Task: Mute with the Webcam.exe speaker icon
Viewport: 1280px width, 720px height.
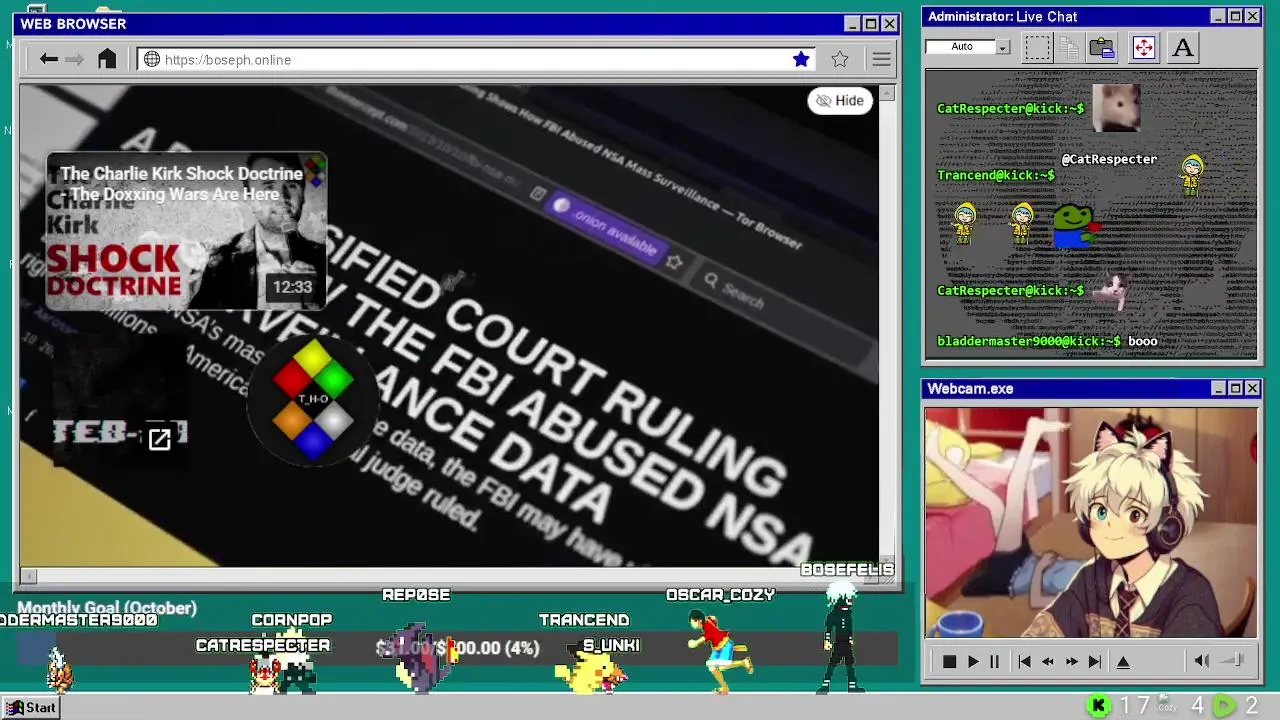Action: click(x=1202, y=660)
